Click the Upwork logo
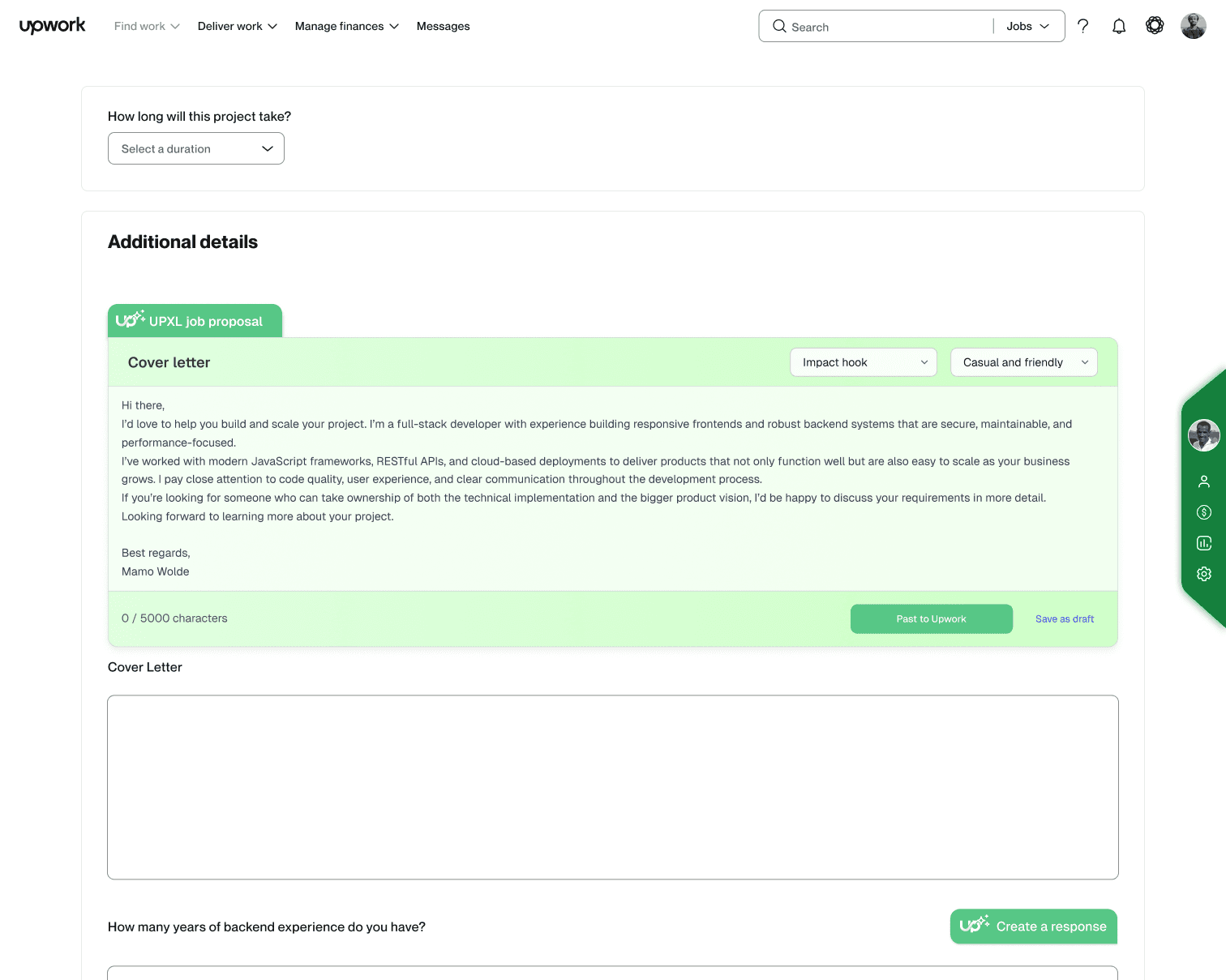 point(52,26)
